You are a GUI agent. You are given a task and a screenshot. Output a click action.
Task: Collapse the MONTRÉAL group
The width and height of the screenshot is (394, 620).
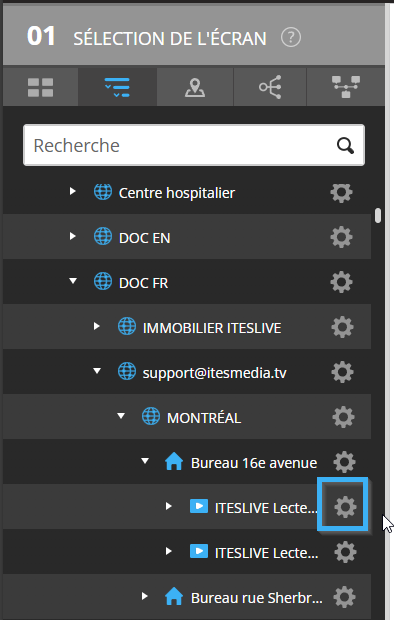coord(121,416)
